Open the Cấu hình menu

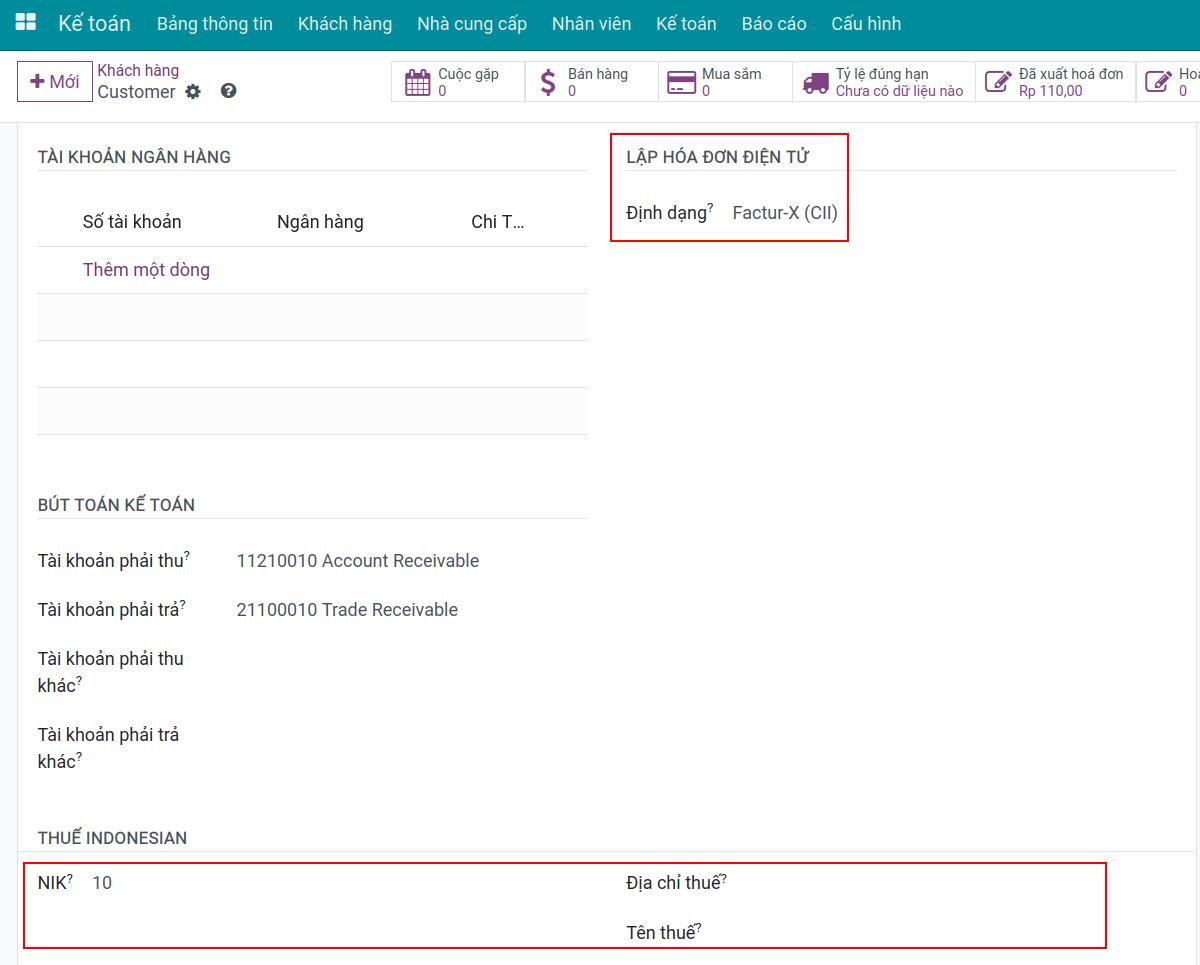click(866, 23)
